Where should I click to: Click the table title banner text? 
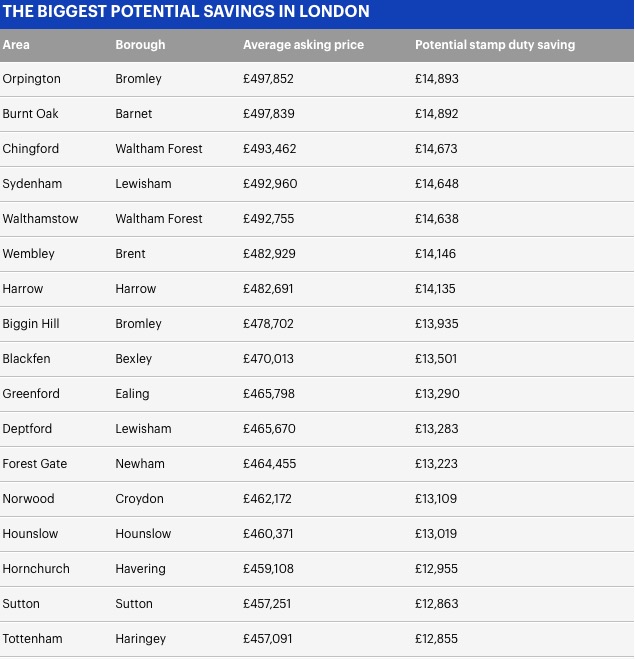[186, 11]
